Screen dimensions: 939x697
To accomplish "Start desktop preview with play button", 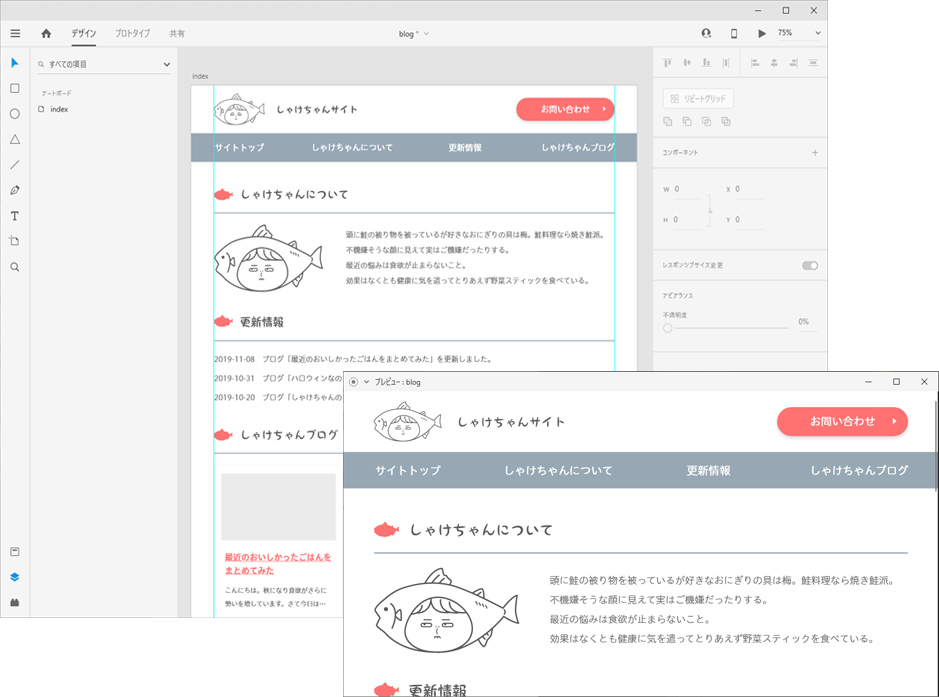I will 762,33.
